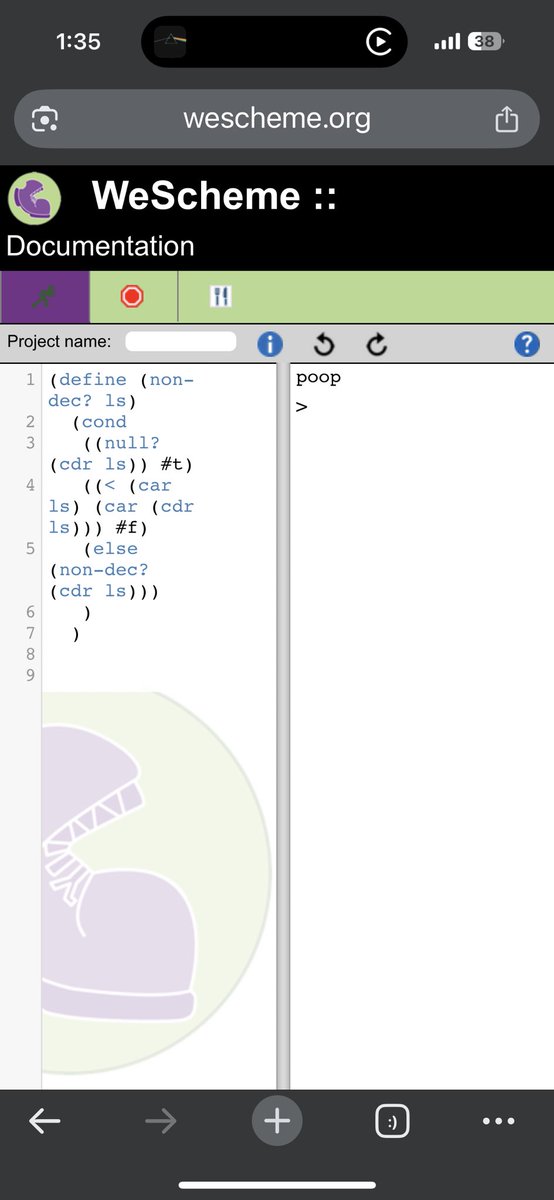Image resolution: width=554 pixels, height=1200 pixels.
Task: Click the "WeScheme ::" title text
Action: [214, 196]
